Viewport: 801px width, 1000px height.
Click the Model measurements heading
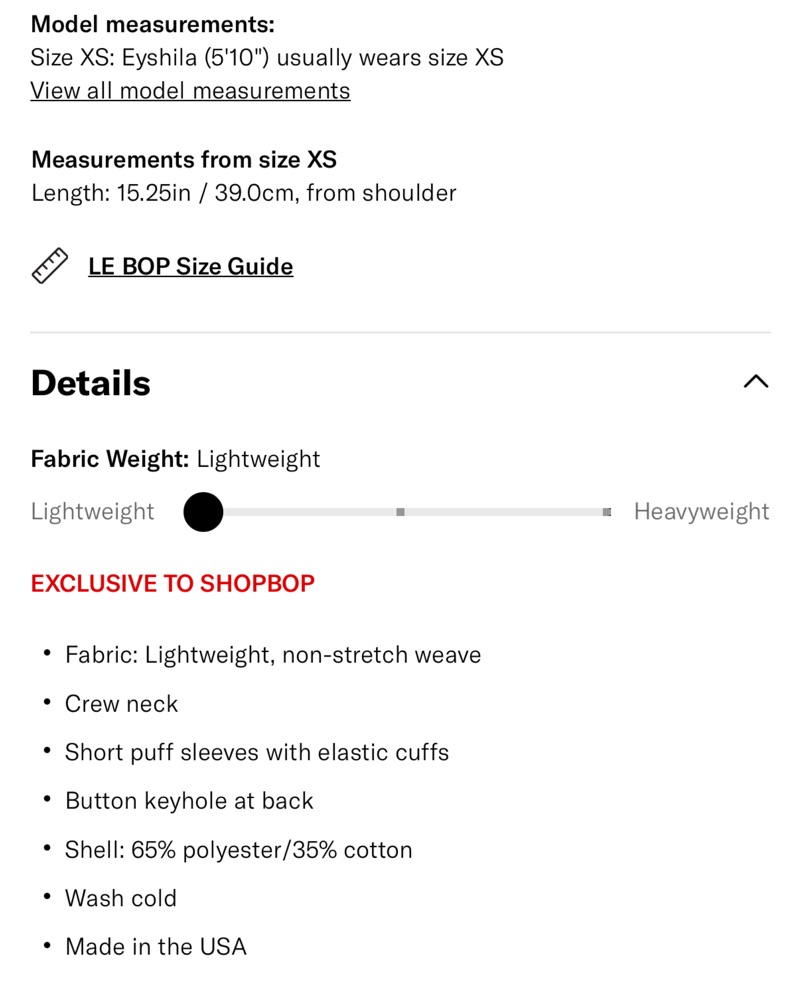pyautogui.click(x=152, y=24)
